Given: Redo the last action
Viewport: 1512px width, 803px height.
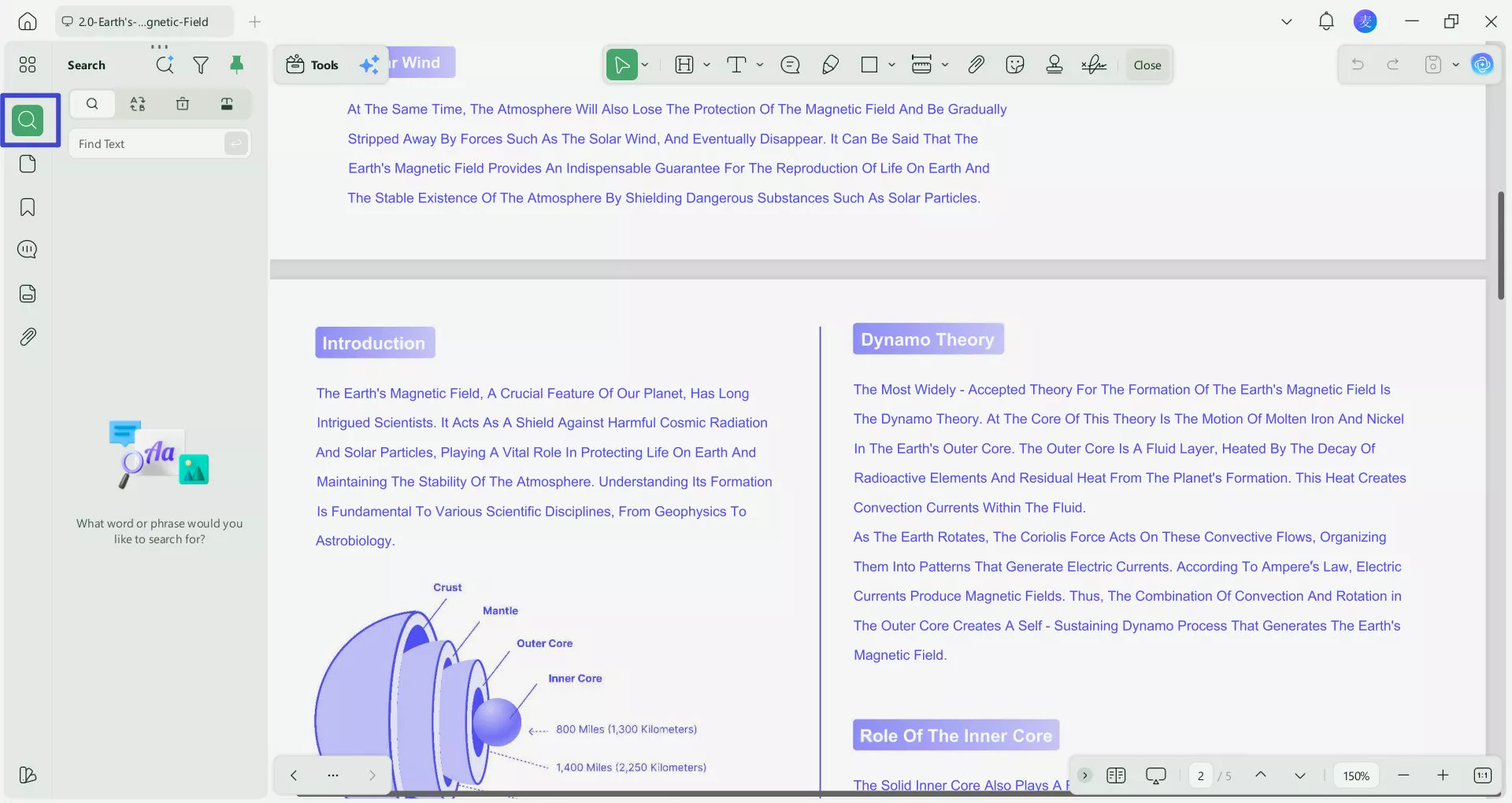Looking at the screenshot, I should (x=1393, y=65).
